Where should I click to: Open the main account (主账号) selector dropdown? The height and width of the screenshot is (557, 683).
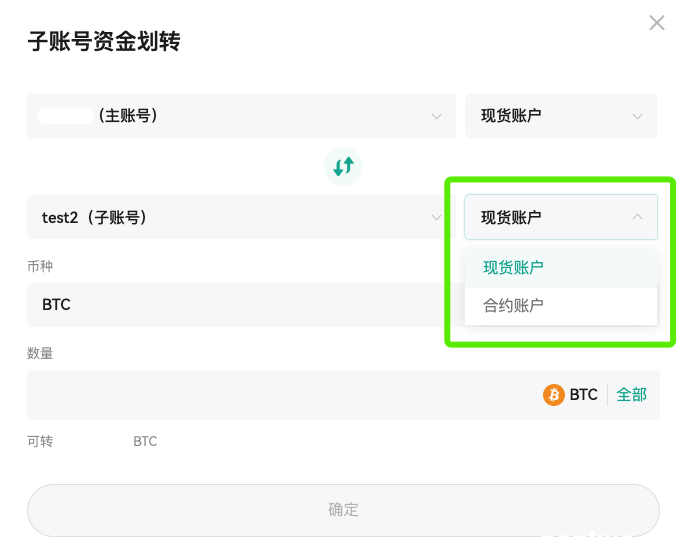point(241,116)
